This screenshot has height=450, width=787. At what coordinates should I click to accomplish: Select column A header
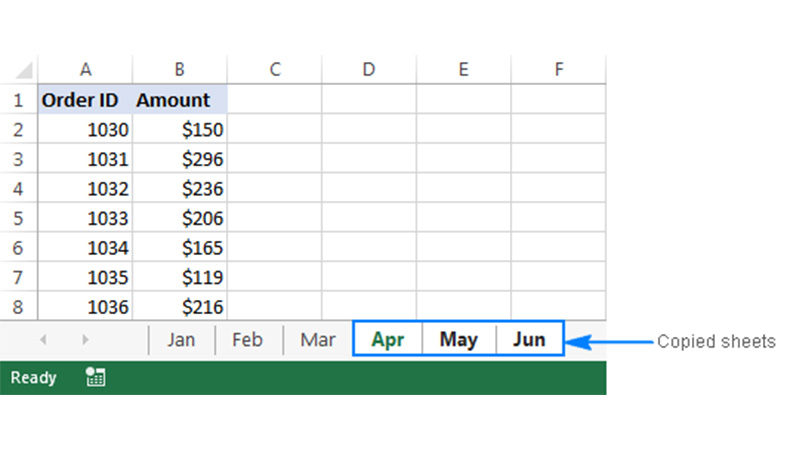click(x=86, y=70)
